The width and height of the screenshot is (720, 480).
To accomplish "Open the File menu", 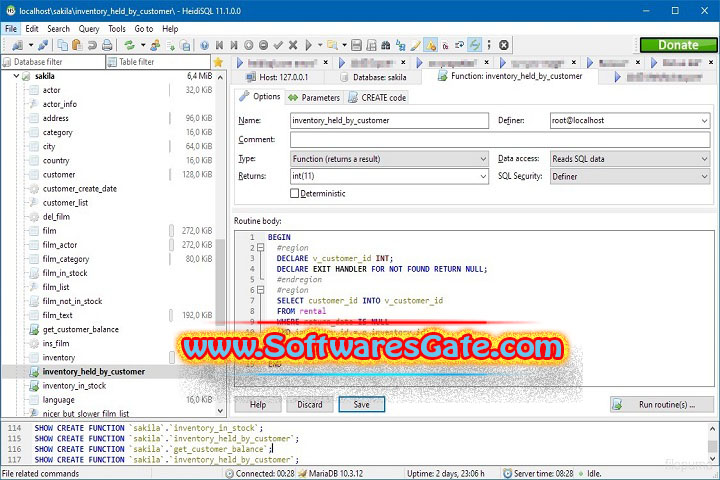I will pyautogui.click(x=11, y=28).
